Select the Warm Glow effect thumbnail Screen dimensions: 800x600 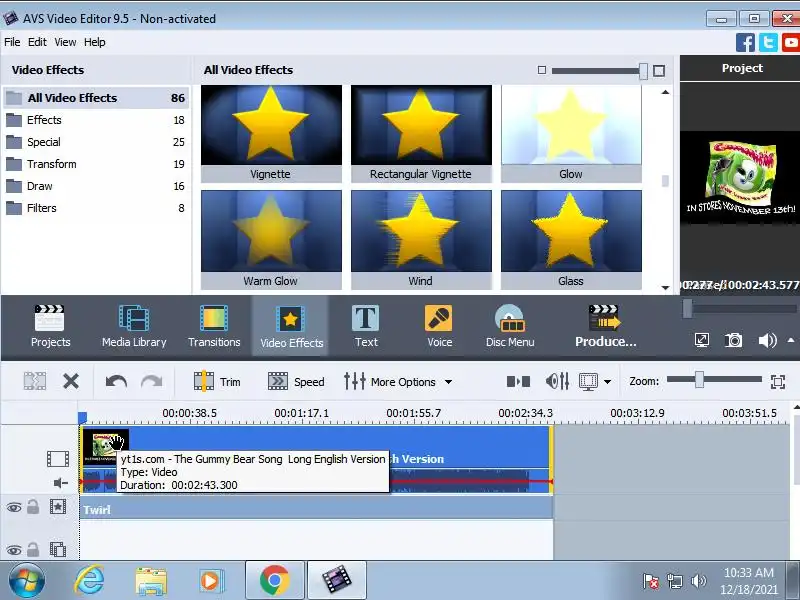[271, 240]
